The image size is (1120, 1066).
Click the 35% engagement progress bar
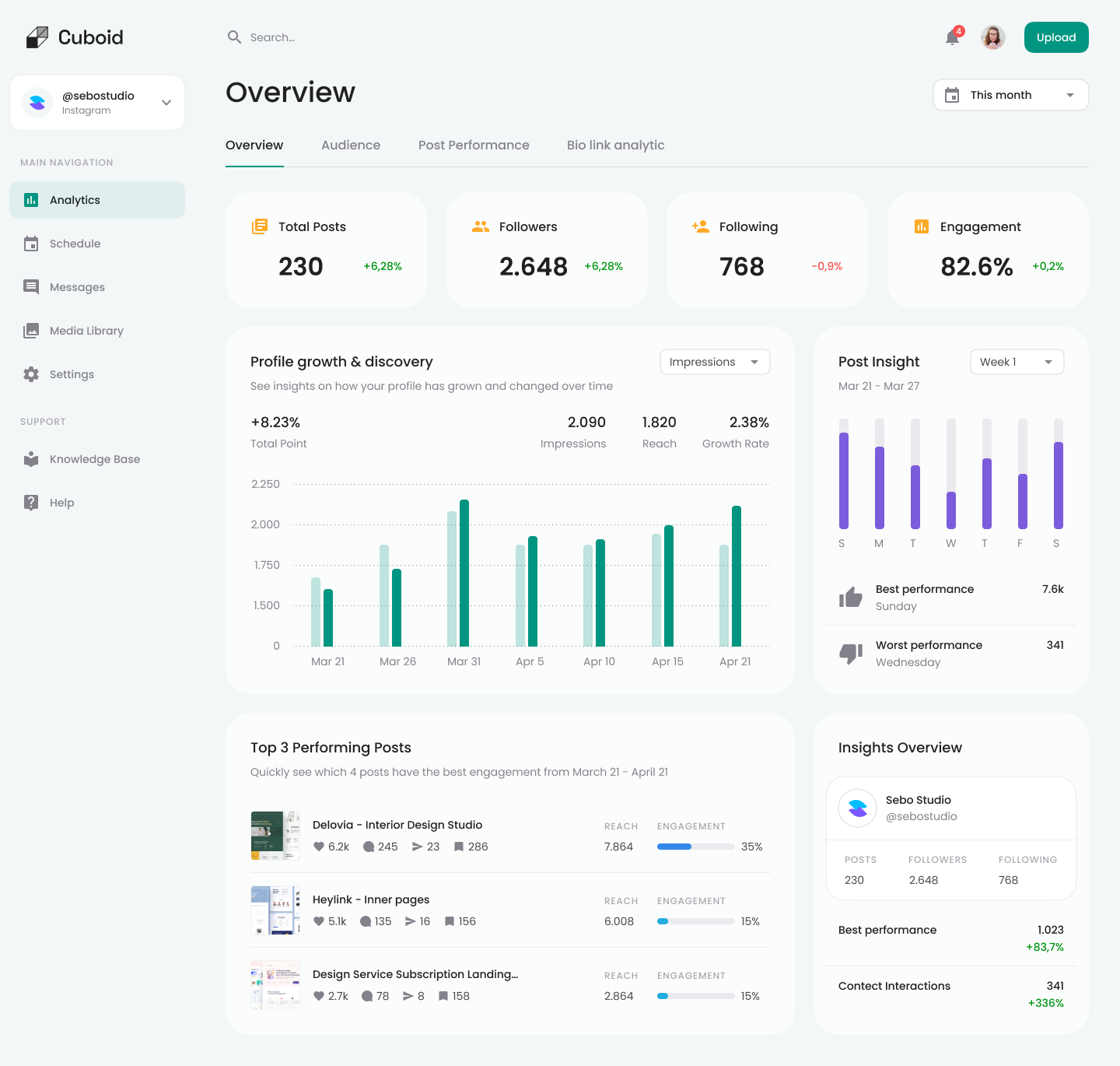point(695,847)
